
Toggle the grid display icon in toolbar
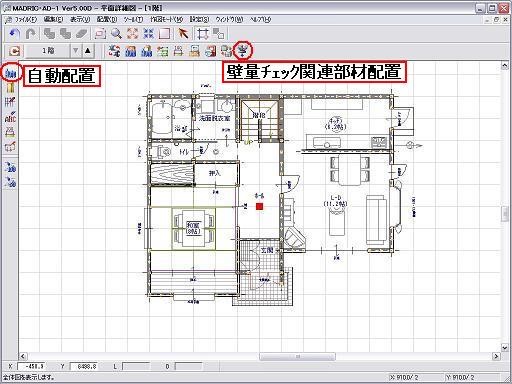pos(203,34)
